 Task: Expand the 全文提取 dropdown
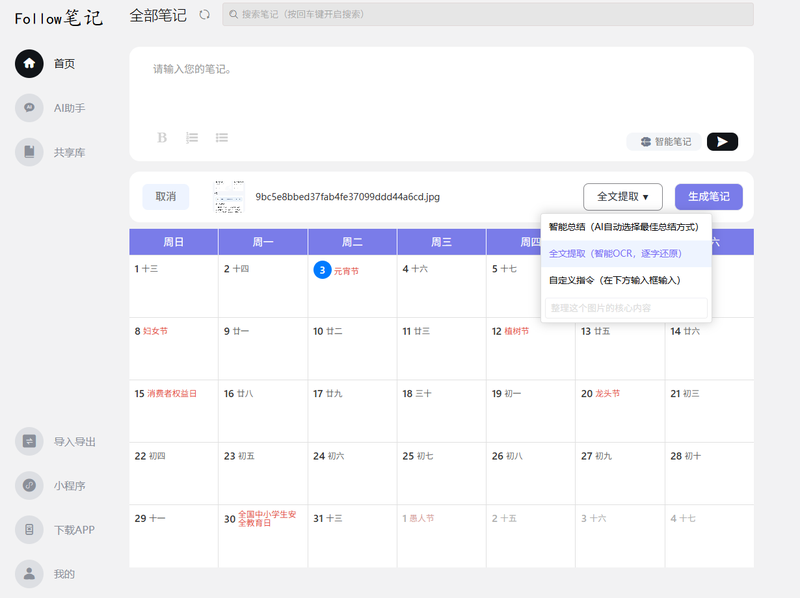[x=622, y=197]
